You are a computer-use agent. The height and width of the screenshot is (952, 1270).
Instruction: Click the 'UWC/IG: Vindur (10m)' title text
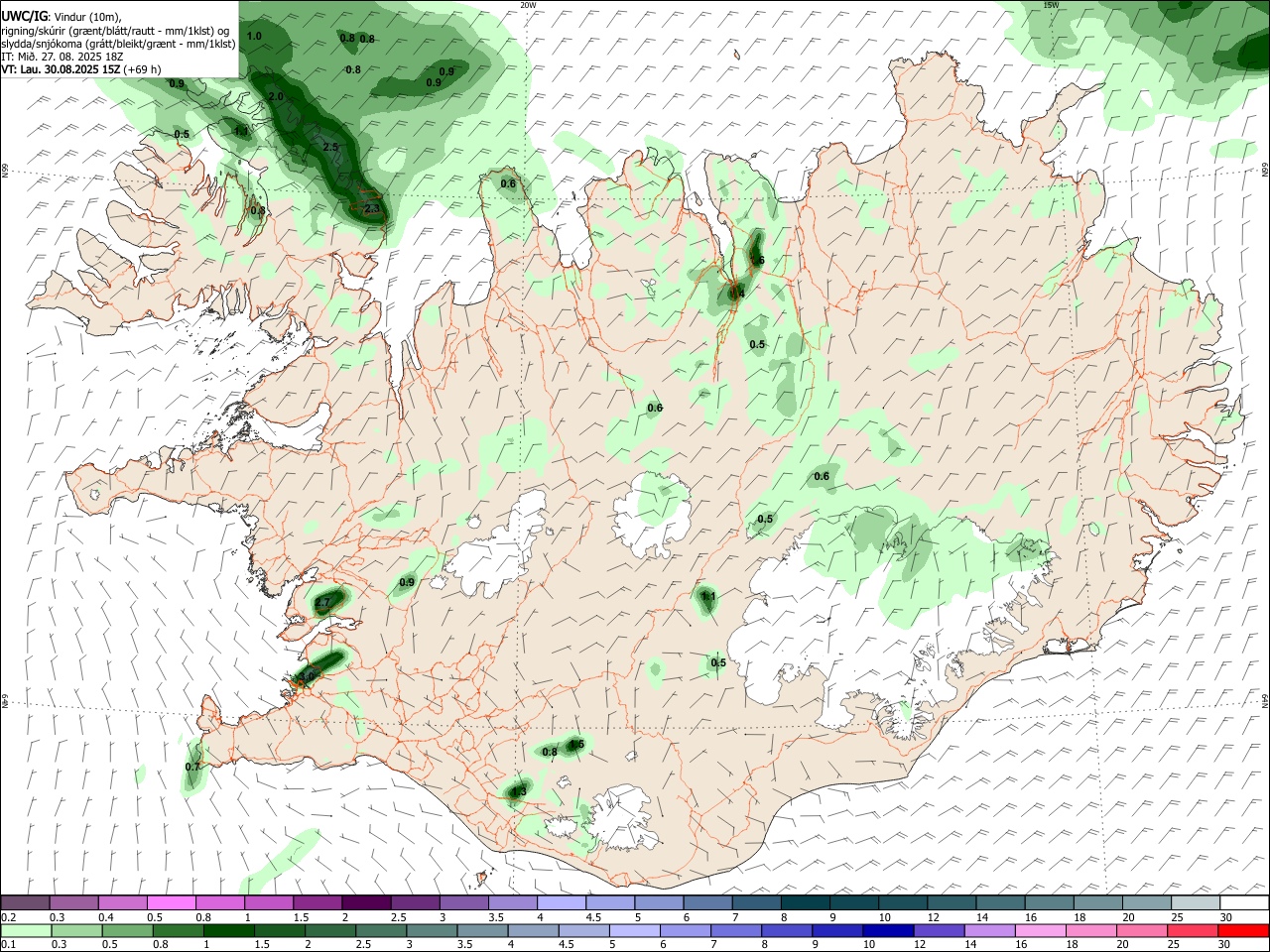coord(61,17)
